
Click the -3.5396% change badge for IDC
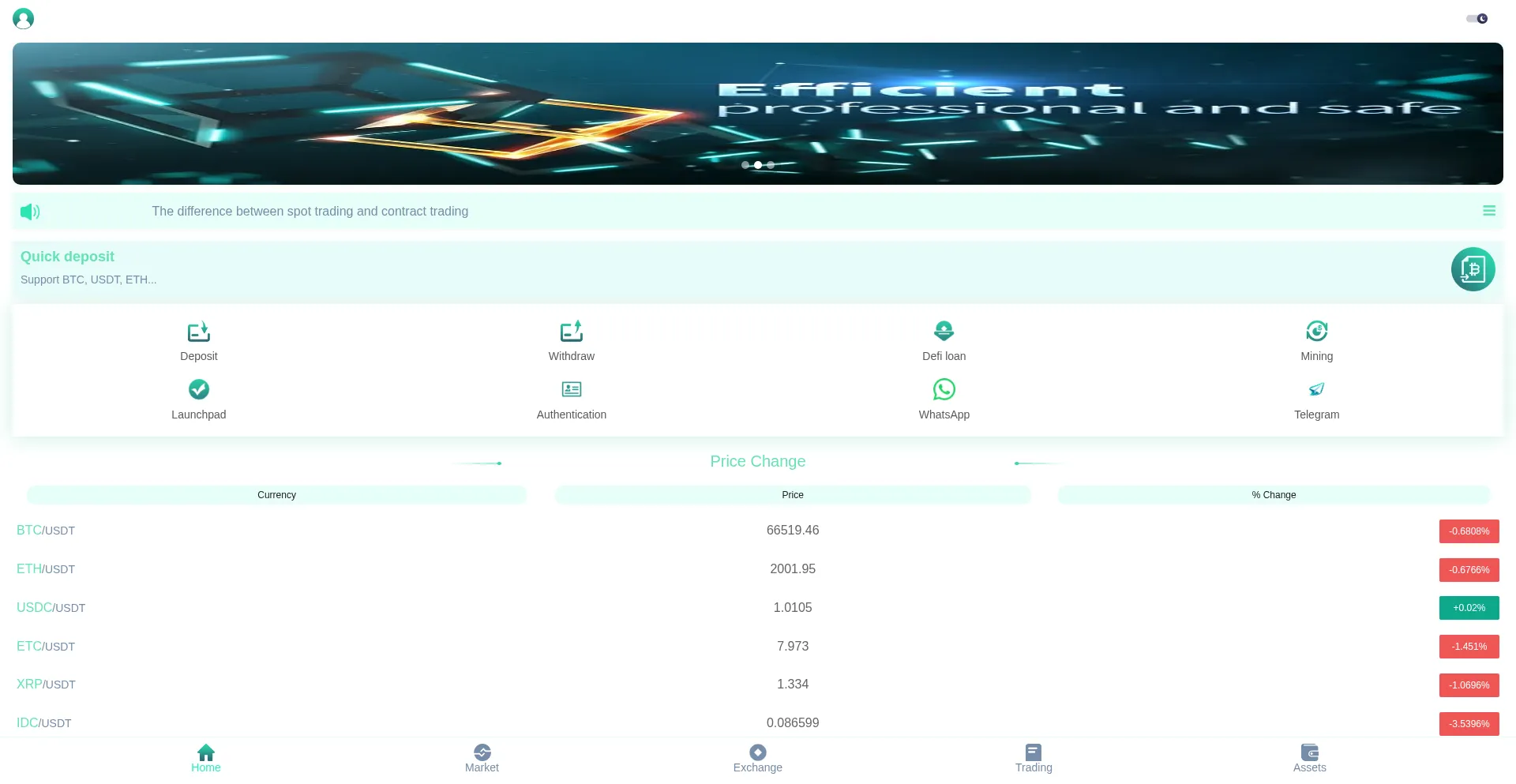[x=1469, y=724]
